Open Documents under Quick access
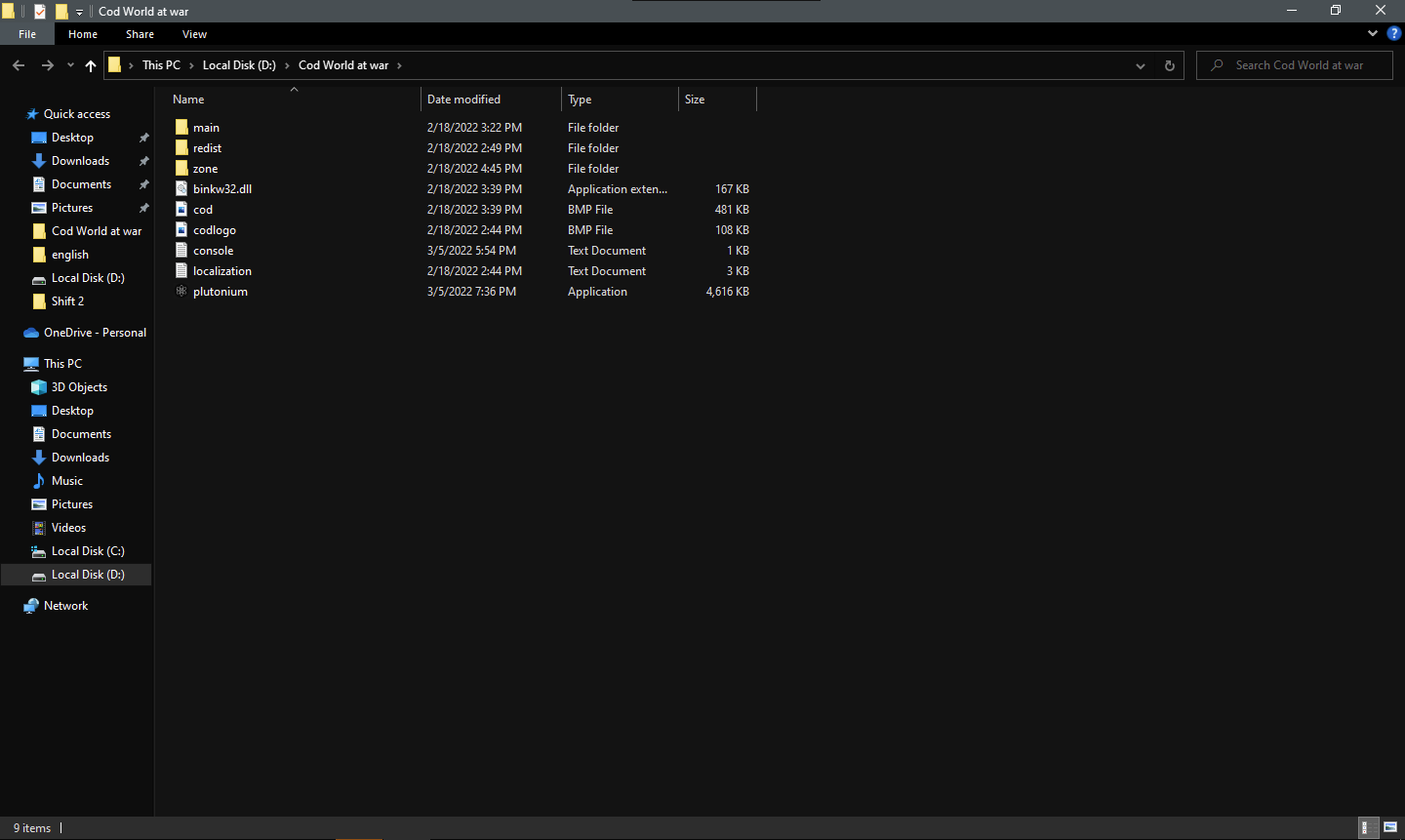The image size is (1405, 840). pos(81,184)
